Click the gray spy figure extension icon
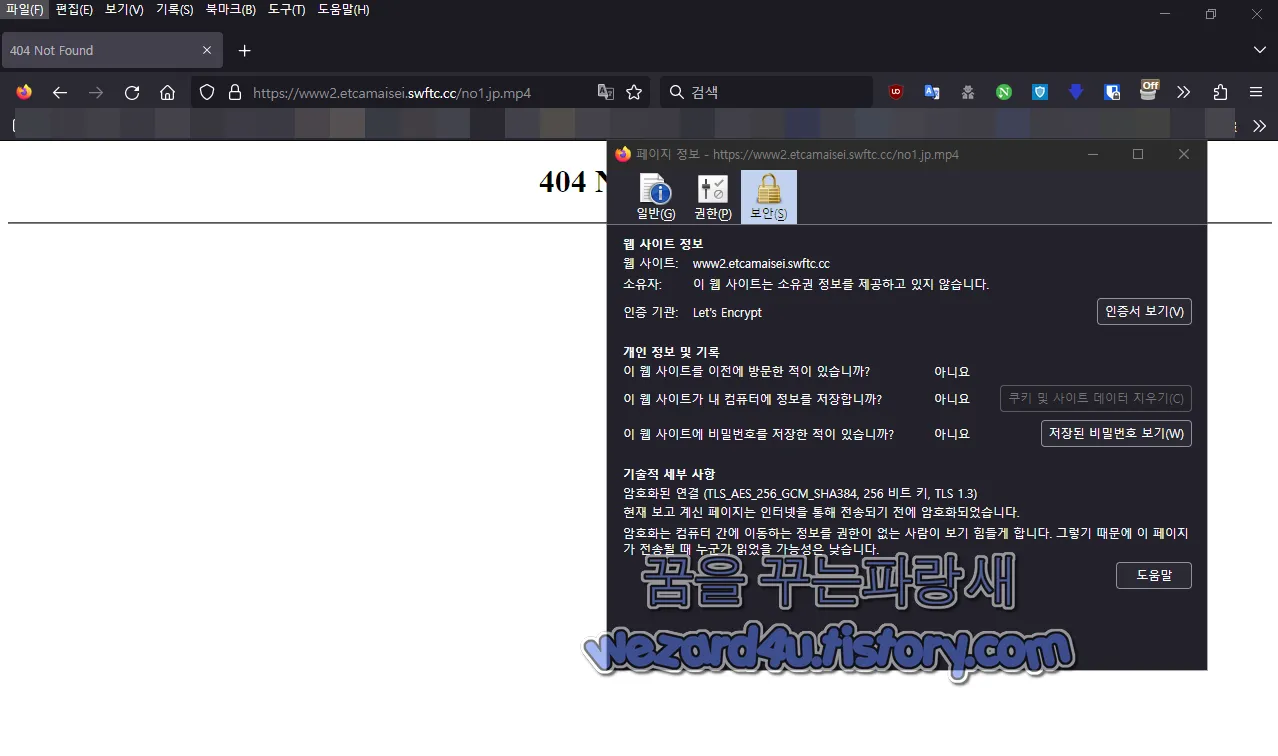 point(968,92)
